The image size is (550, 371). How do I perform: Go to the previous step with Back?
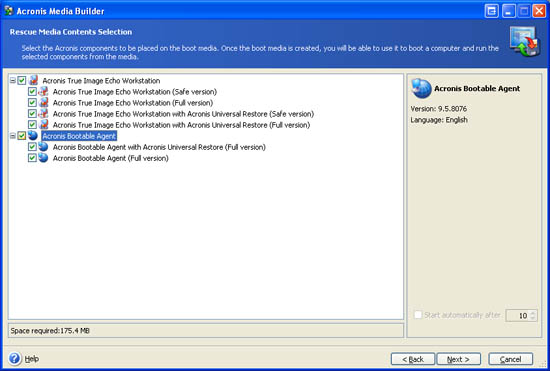point(413,359)
